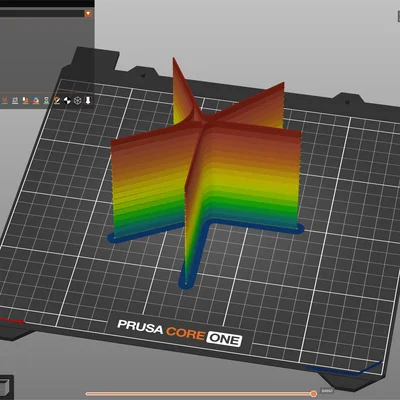400x400 pixels.
Task: Toggle the checkered center of gravity icon
Action: click(x=67, y=100)
